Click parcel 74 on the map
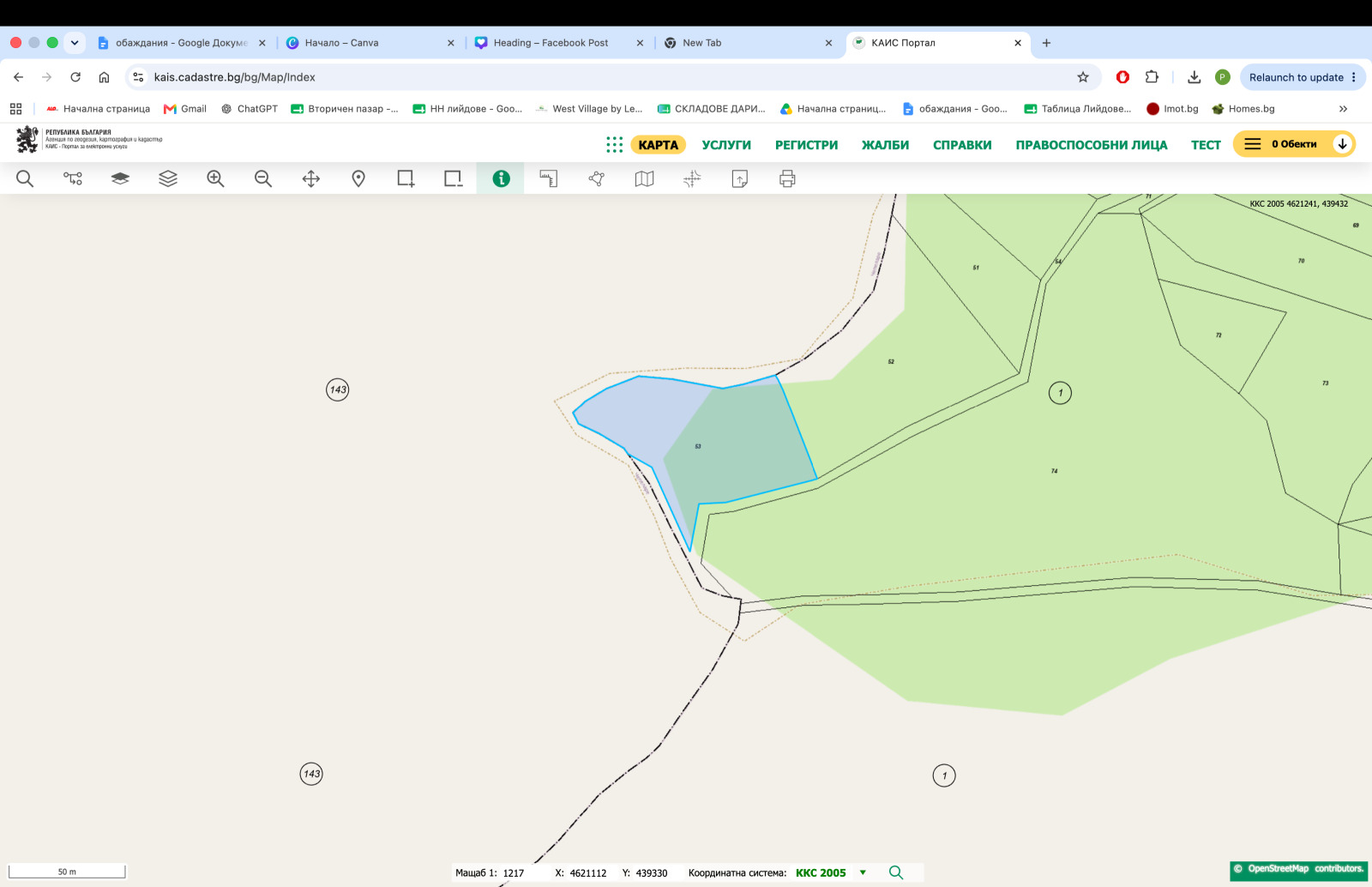Screen dimensions: 1372x887 [x=1054, y=471]
